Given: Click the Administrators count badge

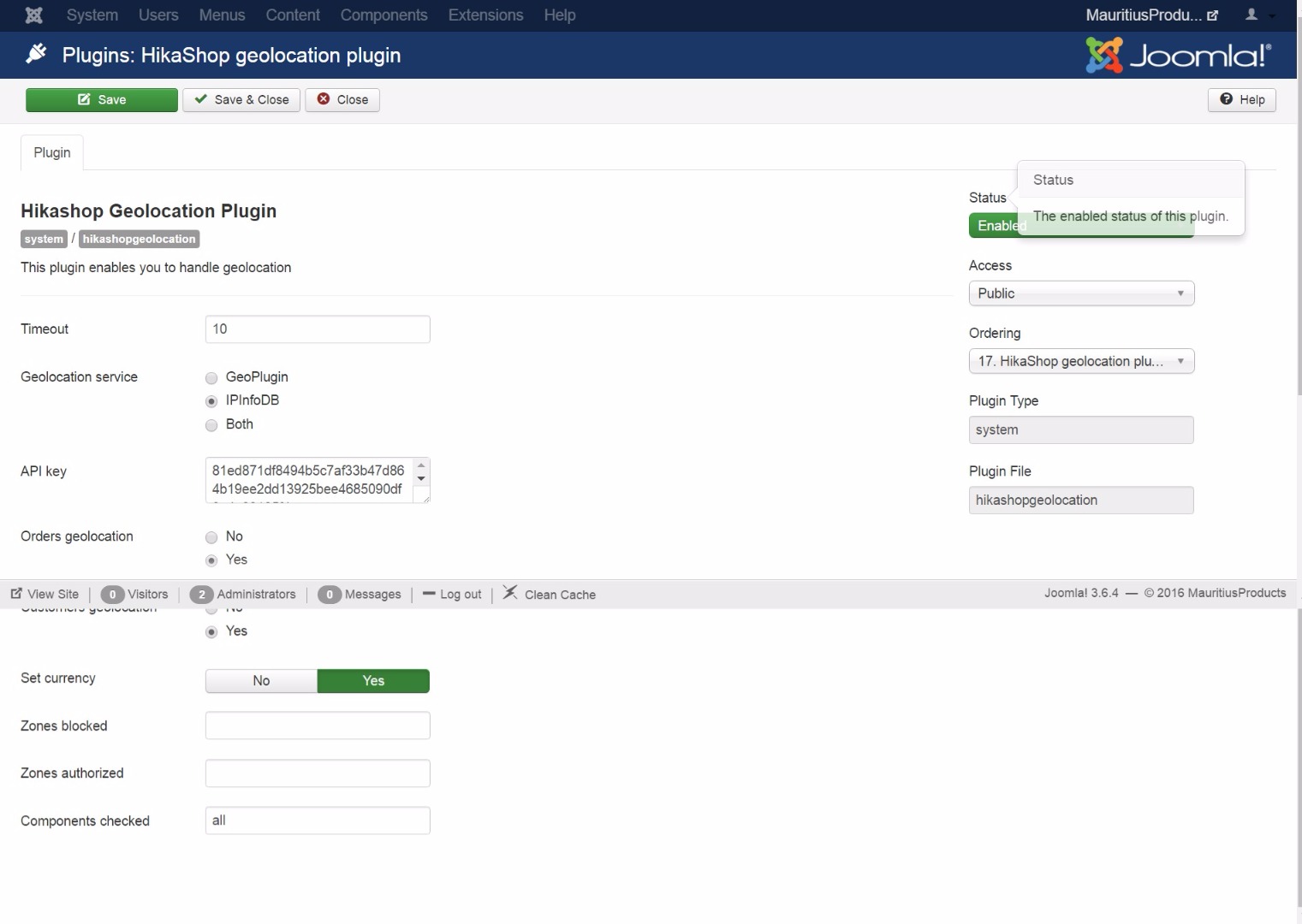Looking at the screenshot, I should pyautogui.click(x=201, y=595).
